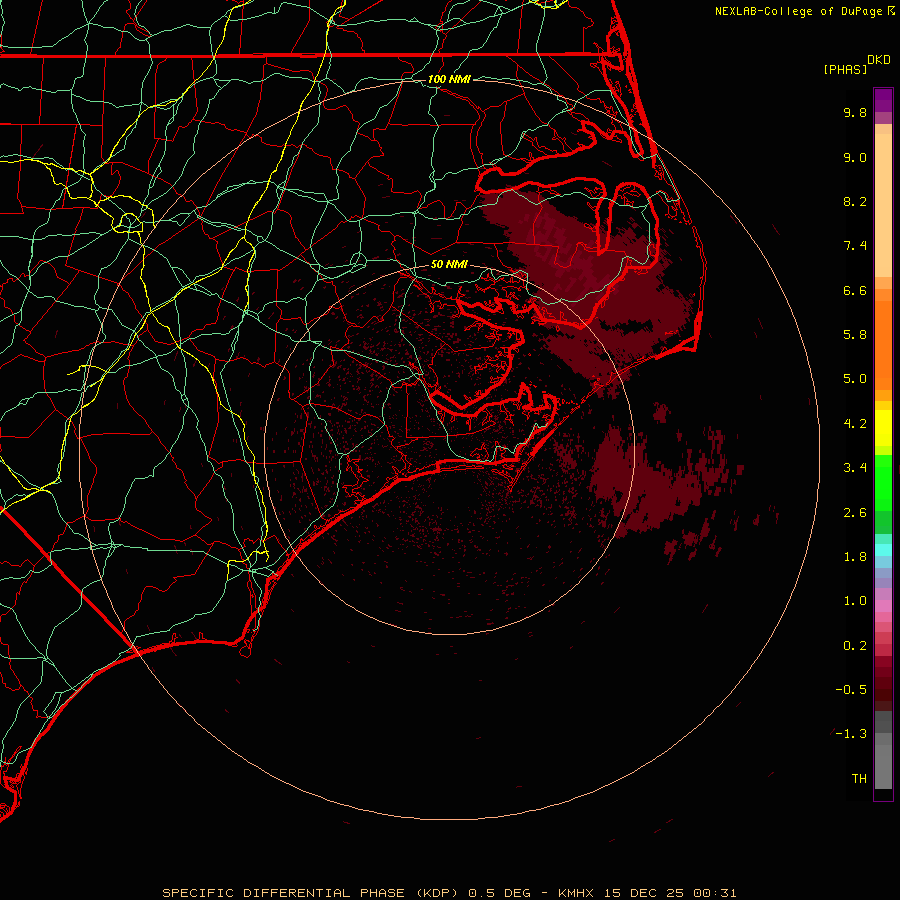
Task: Click the 4.2 legend label
Action: (855, 424)
